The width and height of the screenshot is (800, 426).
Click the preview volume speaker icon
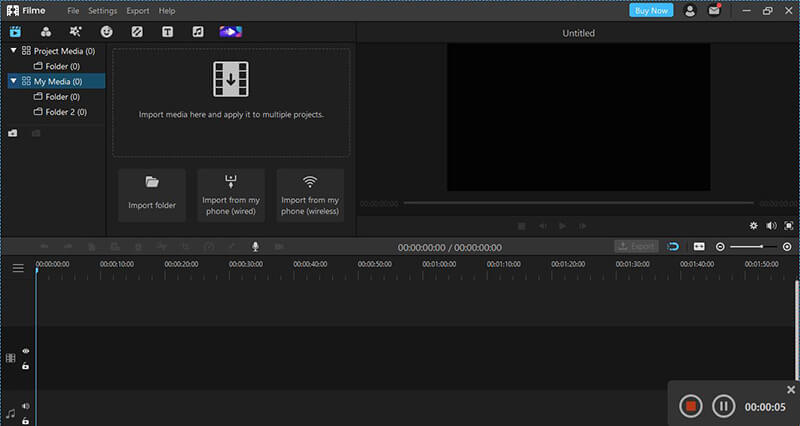click(x=771, y=225)
